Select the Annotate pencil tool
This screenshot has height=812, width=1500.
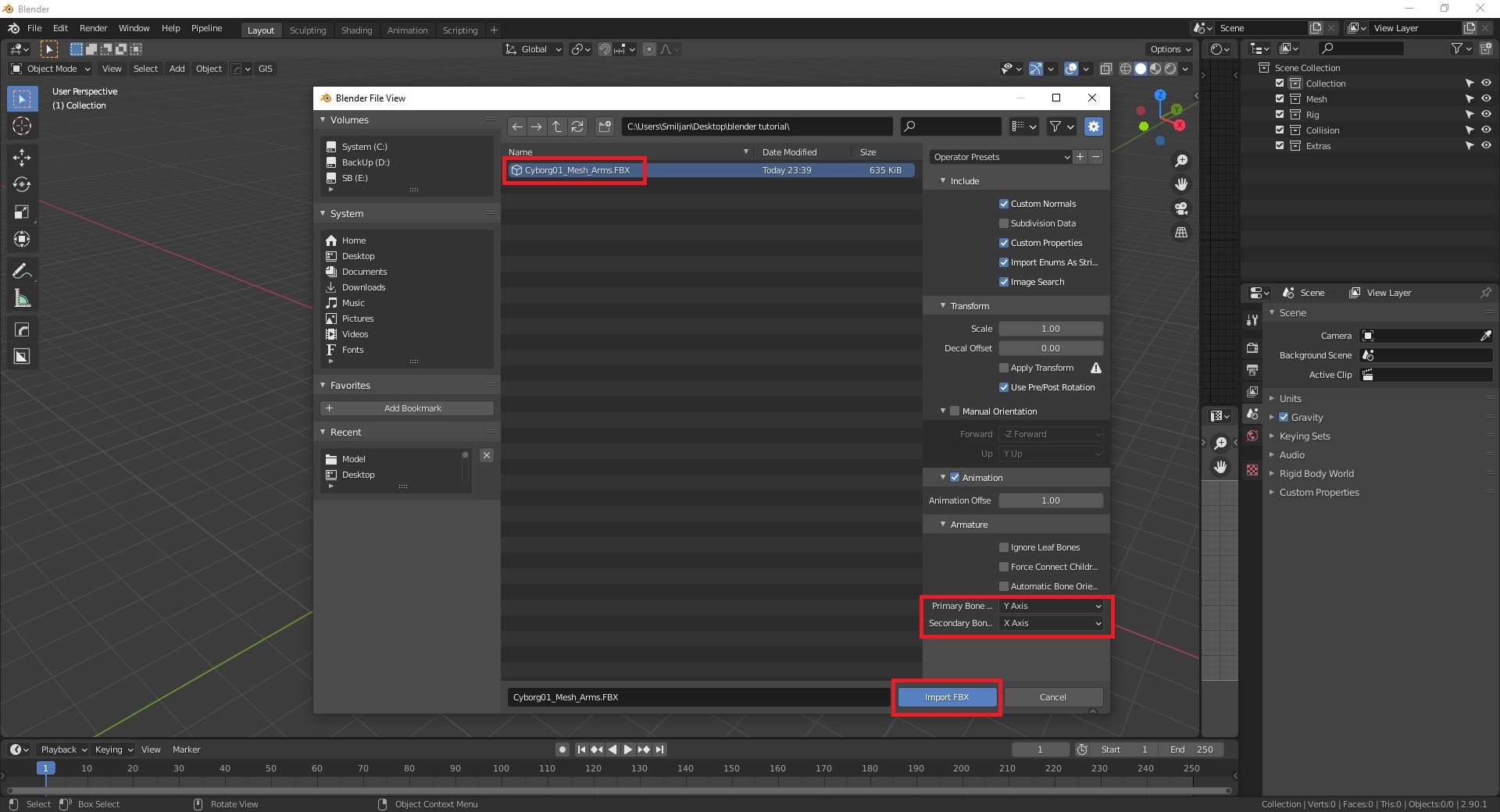[x=22, y=271]
